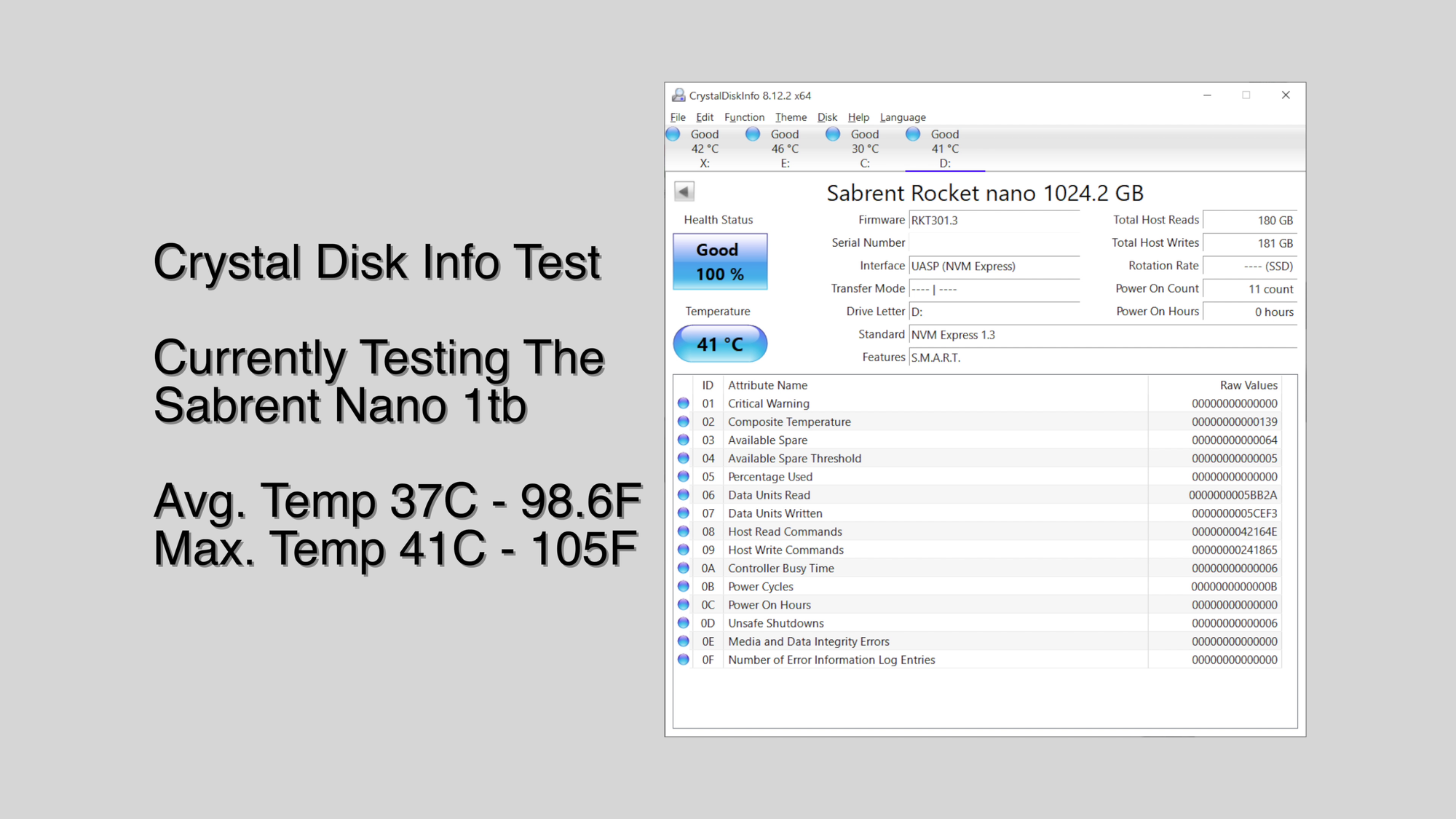This screenshot has height=819, width=1456.
Task: Click Power On Hours value 0 hours
Action: coord(1250,312)
